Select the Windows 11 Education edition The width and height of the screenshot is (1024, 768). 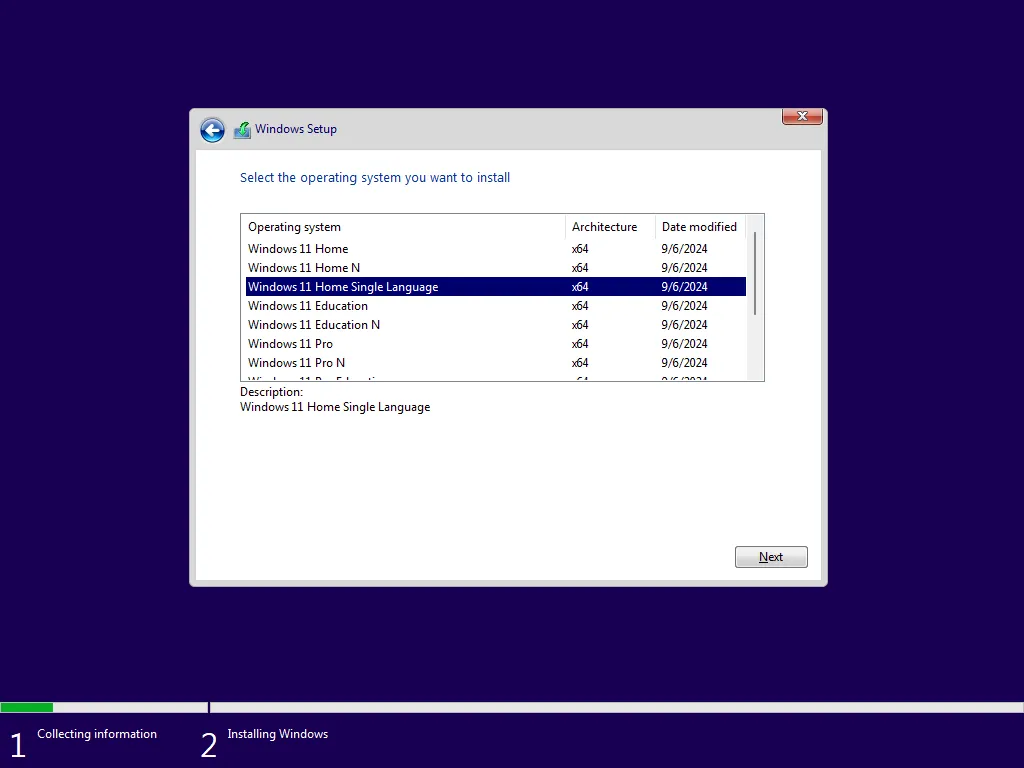click(307, 305)
